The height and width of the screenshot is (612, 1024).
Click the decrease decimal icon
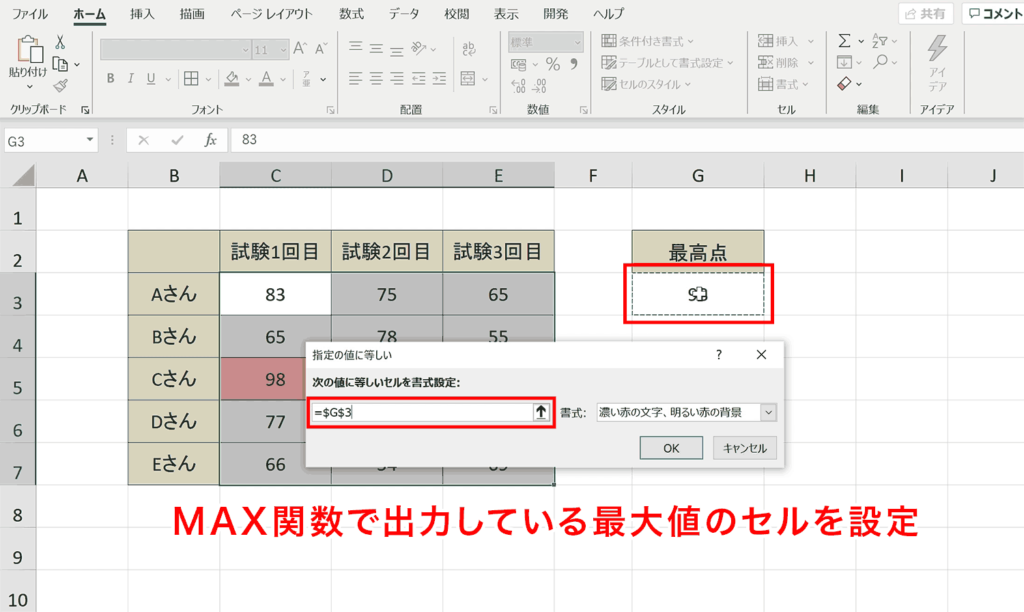540,86
